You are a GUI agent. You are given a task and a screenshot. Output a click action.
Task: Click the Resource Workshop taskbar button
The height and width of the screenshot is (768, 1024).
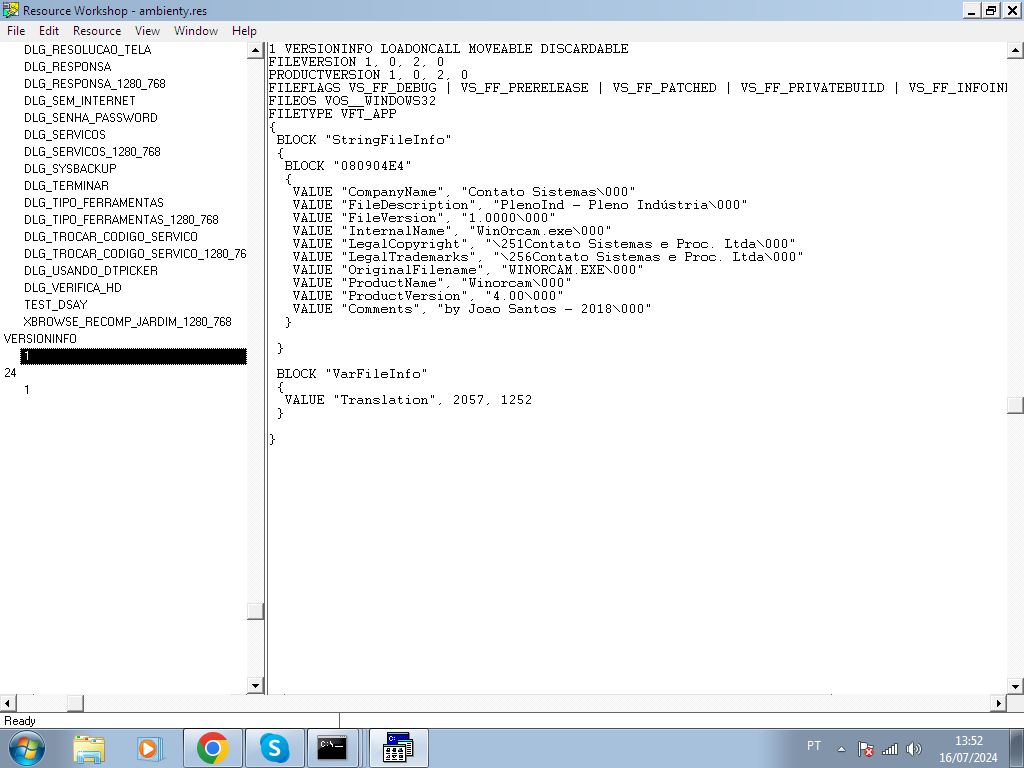pos(398,748)
